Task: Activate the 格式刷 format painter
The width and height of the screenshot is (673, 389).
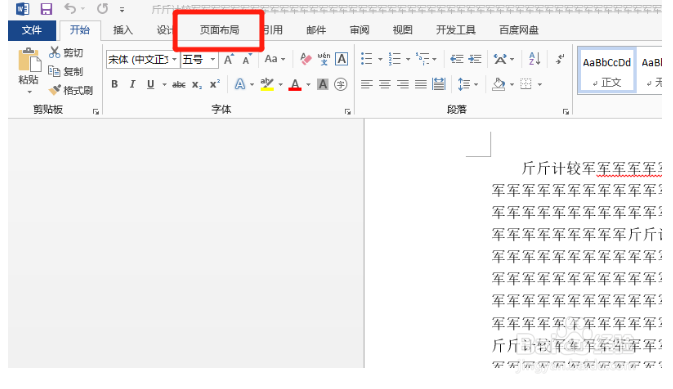Action: pyautogui.click(x=71, y=90)
